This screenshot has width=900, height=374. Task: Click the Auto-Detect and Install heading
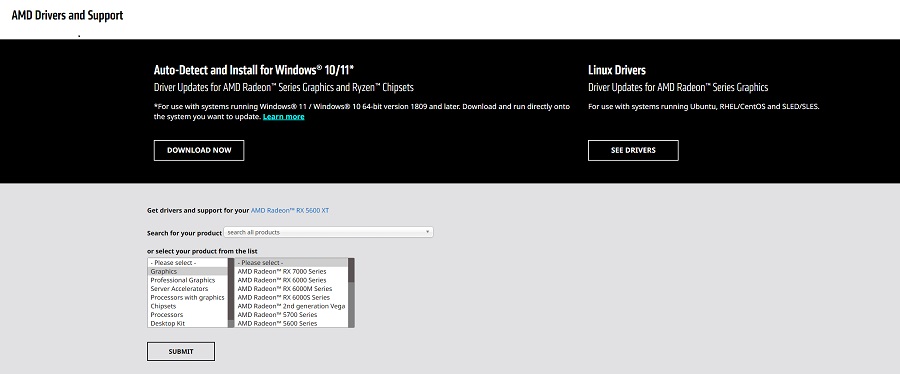click(254, 70)
